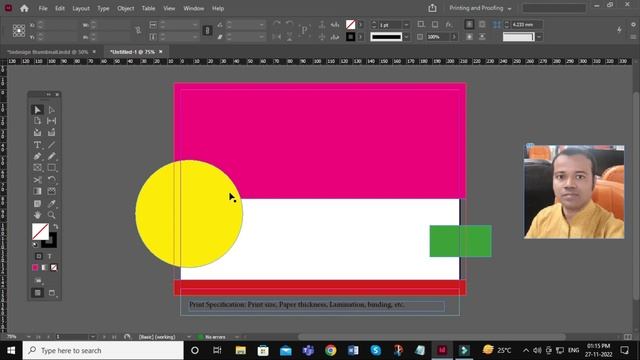This screenshot has height=360, width=640.
Task: Select the Pen tool
Action: point(37,156)
